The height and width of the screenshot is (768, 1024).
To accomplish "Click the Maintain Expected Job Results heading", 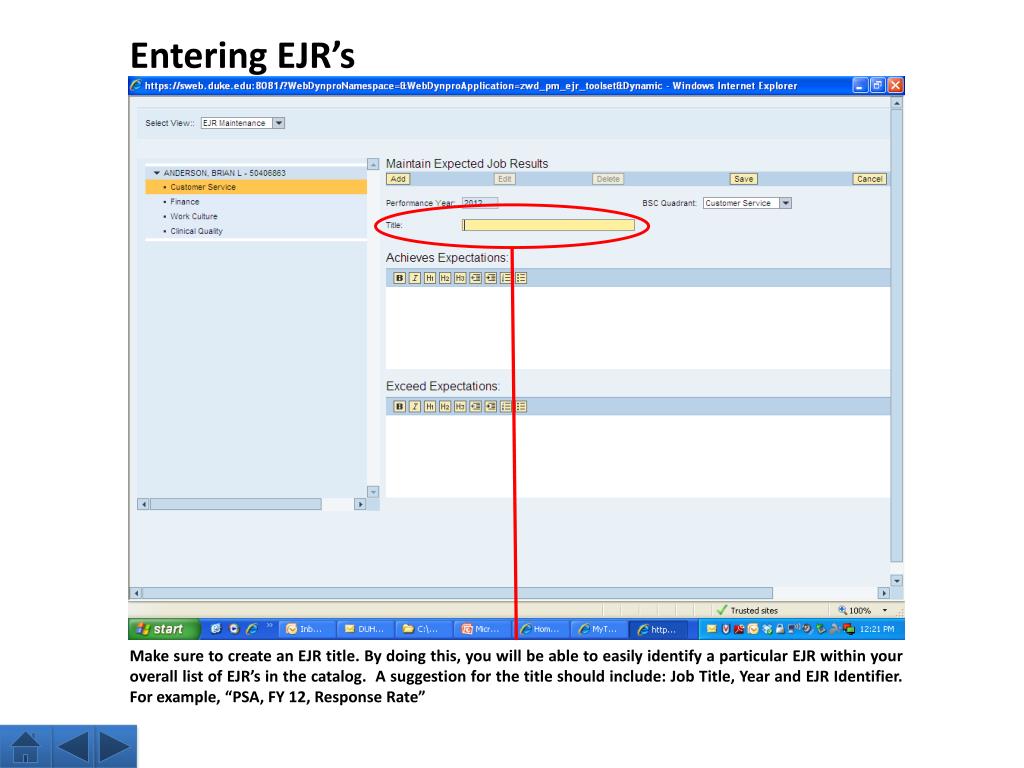I will 467,164.
